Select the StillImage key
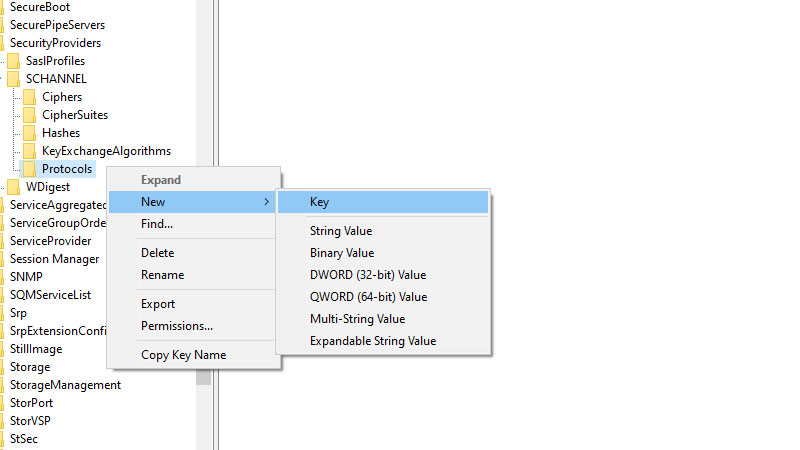 click(36, 349)
